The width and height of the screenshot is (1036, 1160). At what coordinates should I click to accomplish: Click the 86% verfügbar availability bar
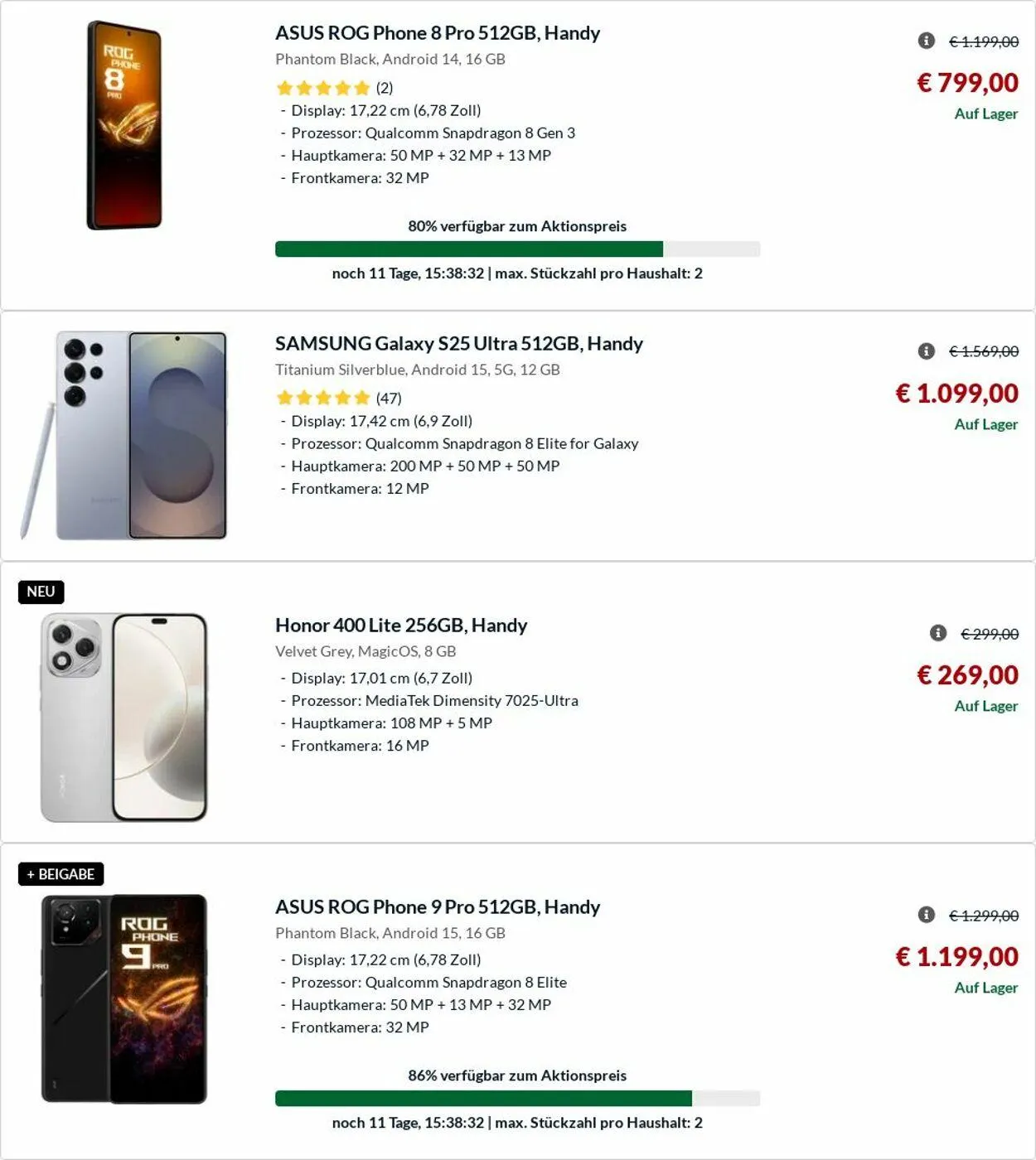pyautogui.click(x=517, y=1099)
